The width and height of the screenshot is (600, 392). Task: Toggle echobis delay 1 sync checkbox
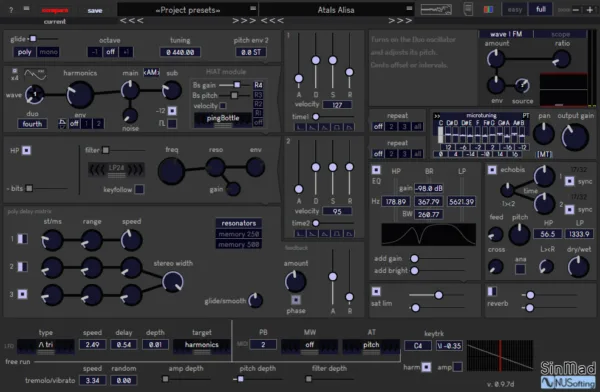(x=569, y=181)
